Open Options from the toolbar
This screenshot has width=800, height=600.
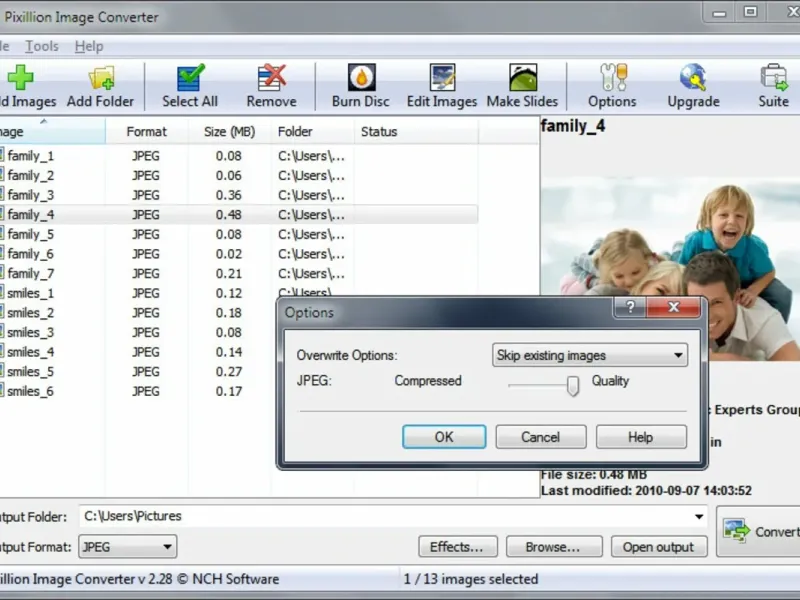(x=613, y=78)
